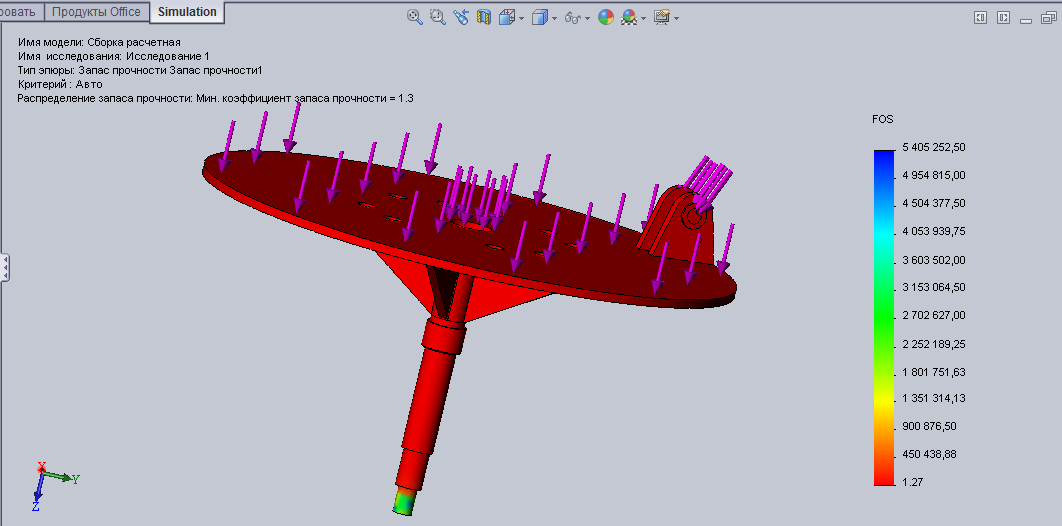
Task: Click legend value 3 603 502,00
Action: click(933, 260)
